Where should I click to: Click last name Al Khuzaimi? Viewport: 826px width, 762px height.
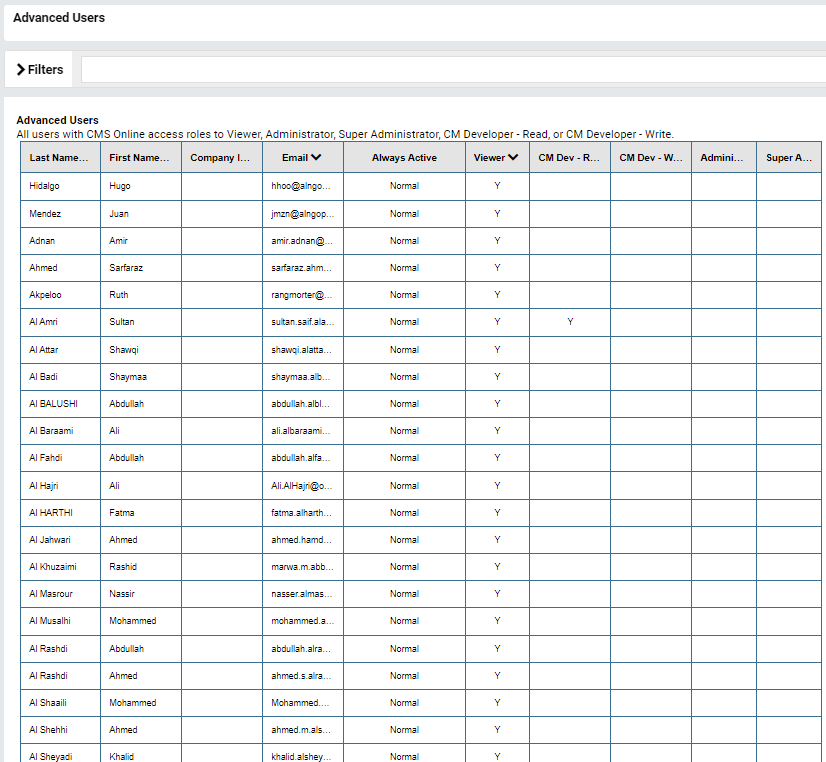coord(53,567)
